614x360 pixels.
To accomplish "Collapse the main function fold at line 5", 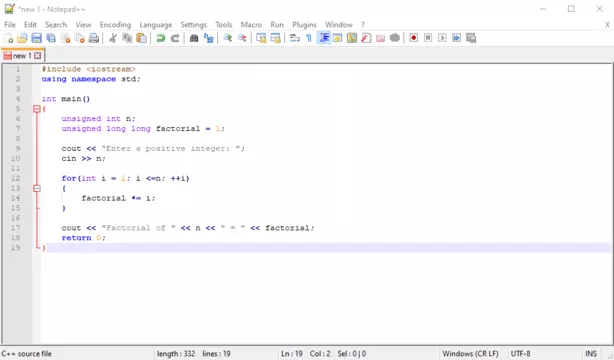I will [37, 109].
